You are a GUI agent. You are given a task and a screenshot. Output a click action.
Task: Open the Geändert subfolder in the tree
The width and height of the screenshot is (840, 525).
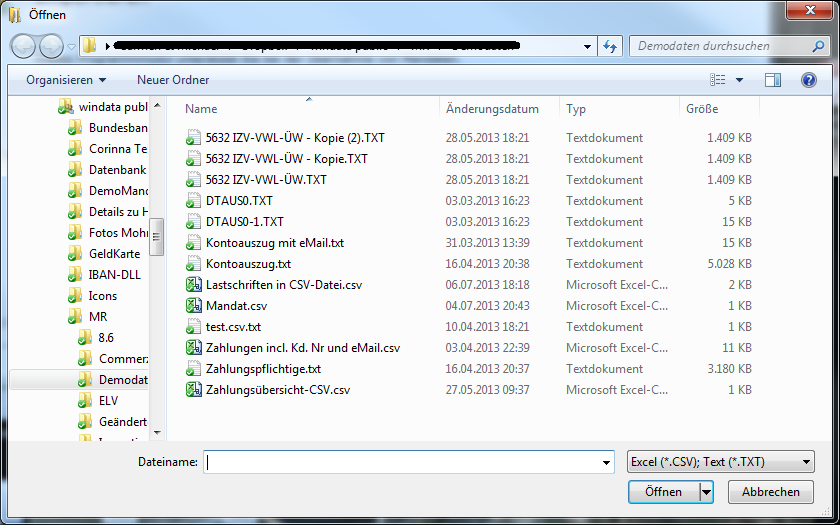click(123, 422)
